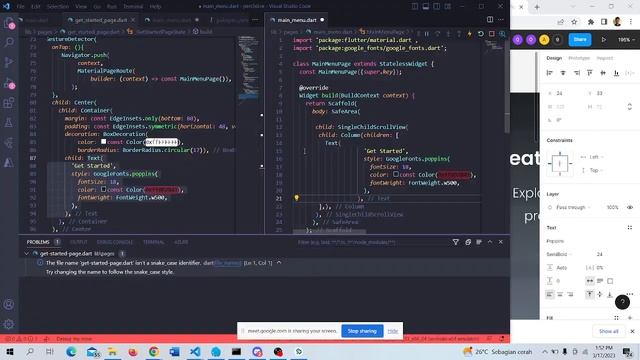Click the Figma present play icon

pyautogui.click(x=604, y=40)
